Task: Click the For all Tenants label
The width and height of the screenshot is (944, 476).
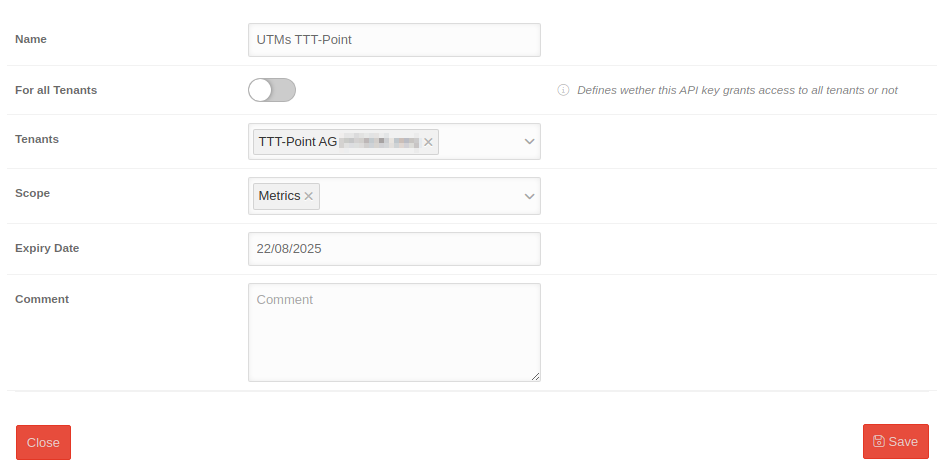Action: pyautogui.click(x=56, y=90)
